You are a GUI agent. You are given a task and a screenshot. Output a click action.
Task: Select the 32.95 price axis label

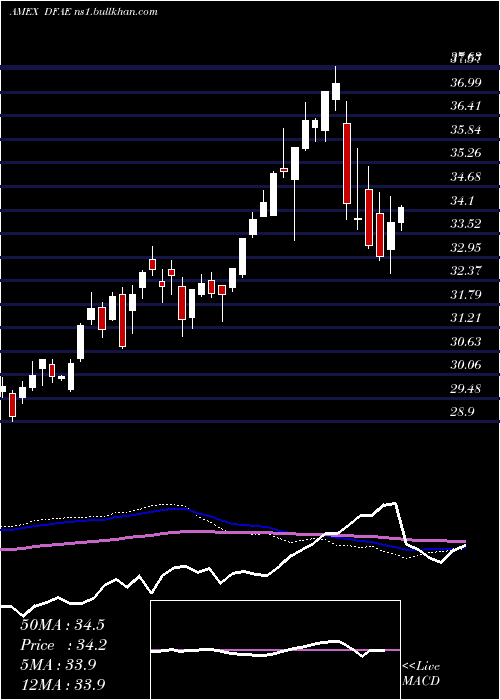pyautogui.click(x=466, y=248)
